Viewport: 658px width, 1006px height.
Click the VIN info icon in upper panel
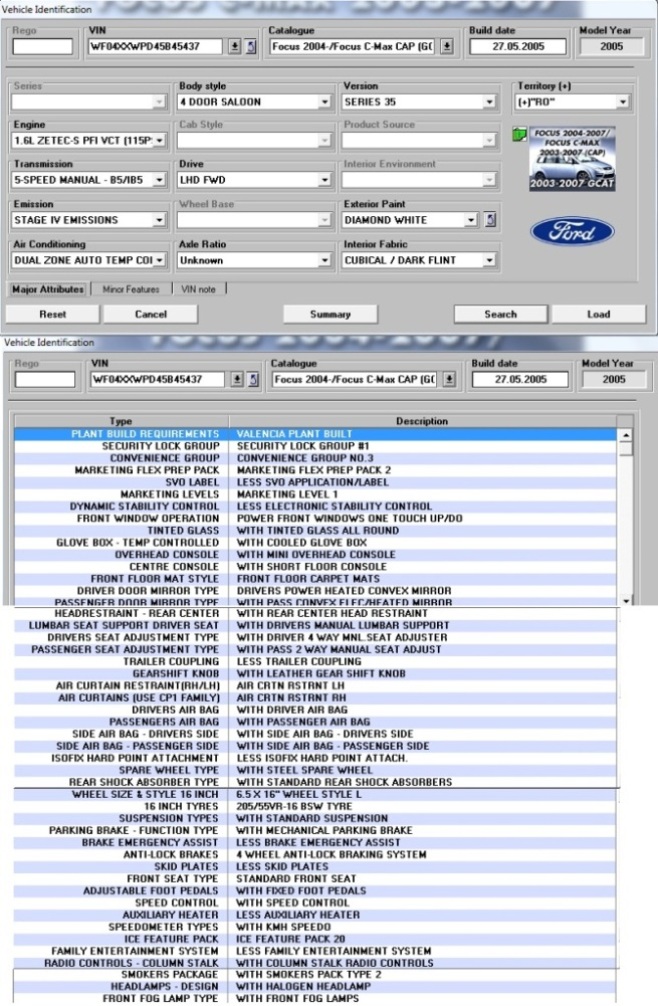point(251,46)
